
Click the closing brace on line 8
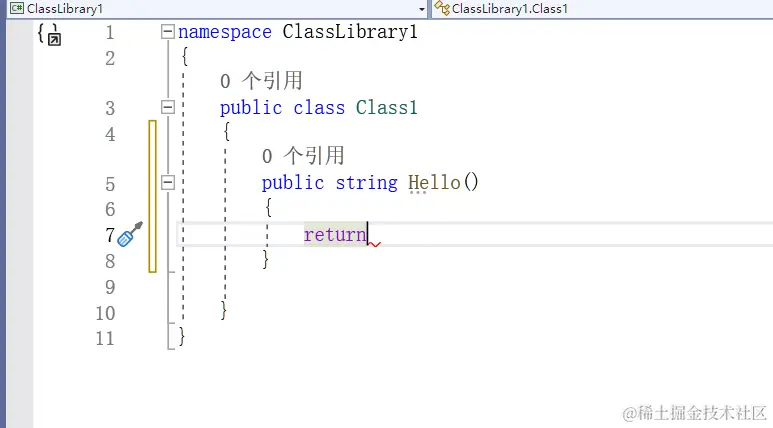(265, 259)
